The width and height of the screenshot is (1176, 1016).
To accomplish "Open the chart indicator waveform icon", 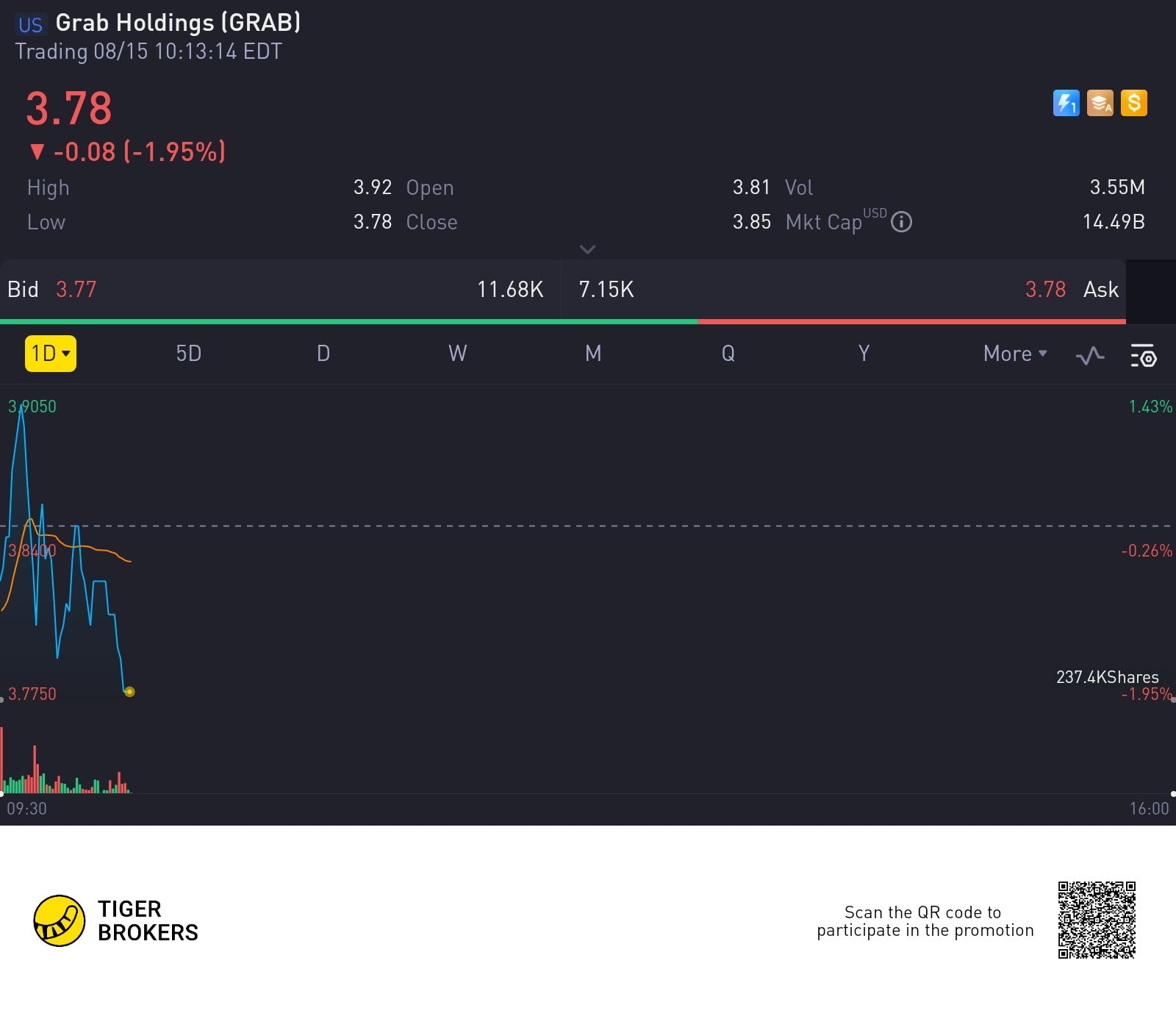I will [1090, 355].
